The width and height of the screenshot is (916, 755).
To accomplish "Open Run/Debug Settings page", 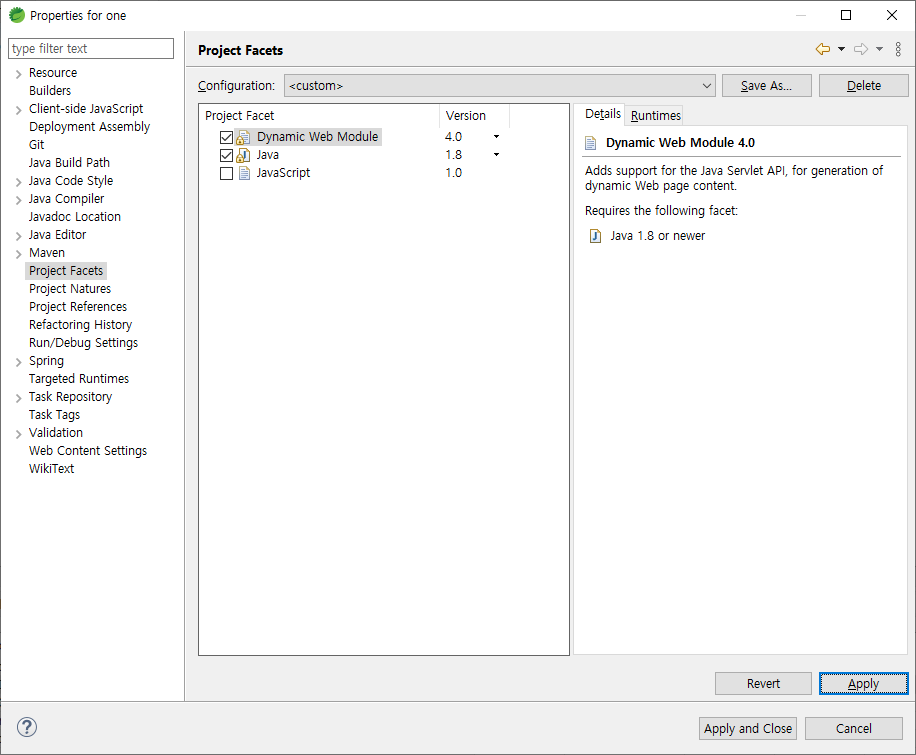I will tap(84, 343).
